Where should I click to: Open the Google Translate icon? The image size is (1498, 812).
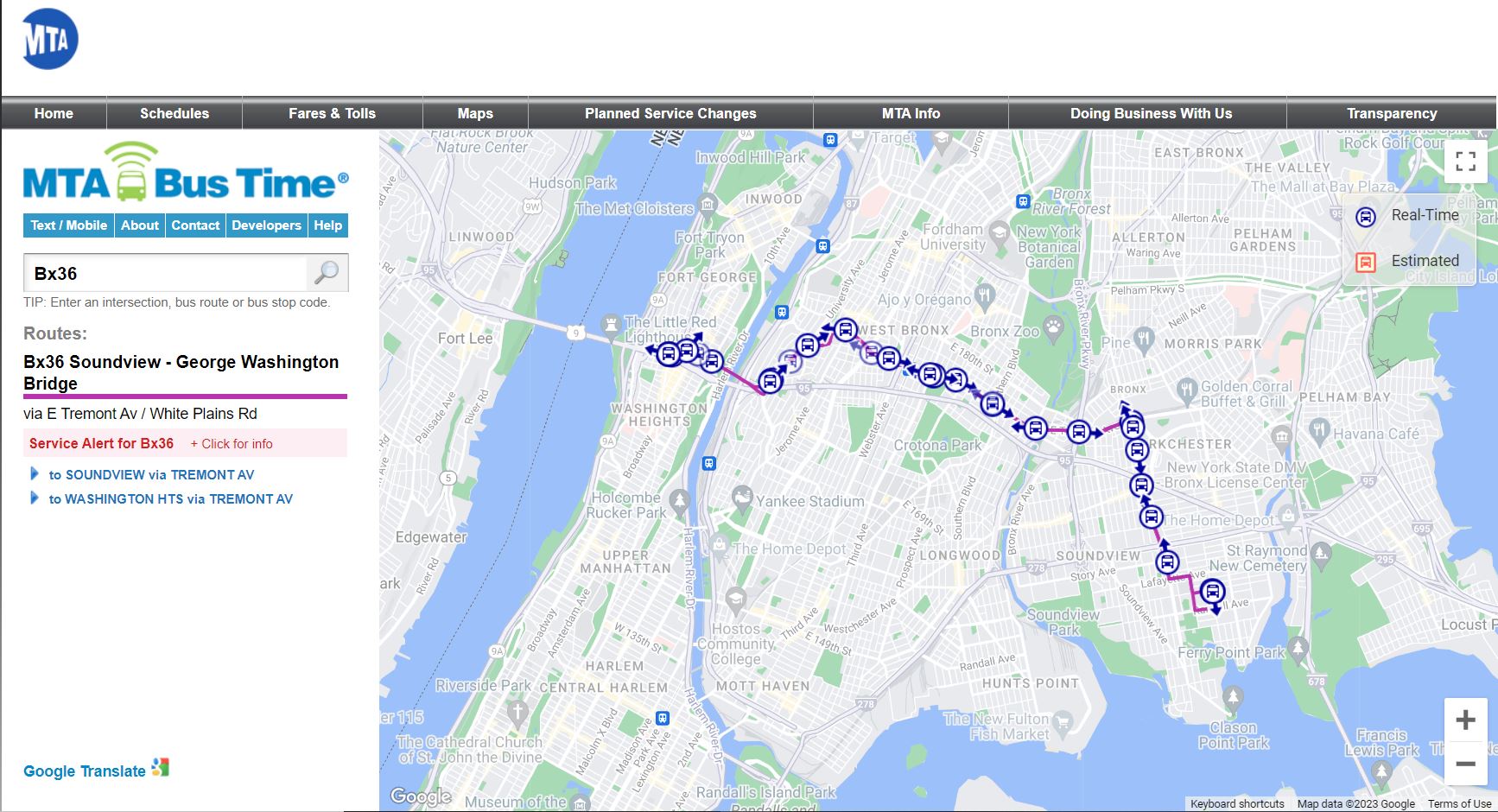click(161, 767)
